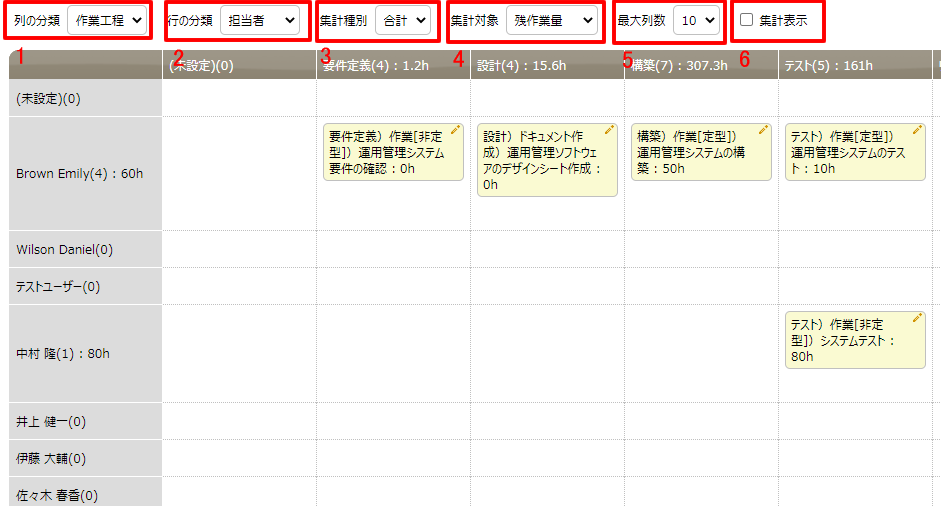Open the 列の分類 dropdown showing 作業工程
Image resolution: width=941 pixels, height=506 pixels.
click(x=107, y=20)
